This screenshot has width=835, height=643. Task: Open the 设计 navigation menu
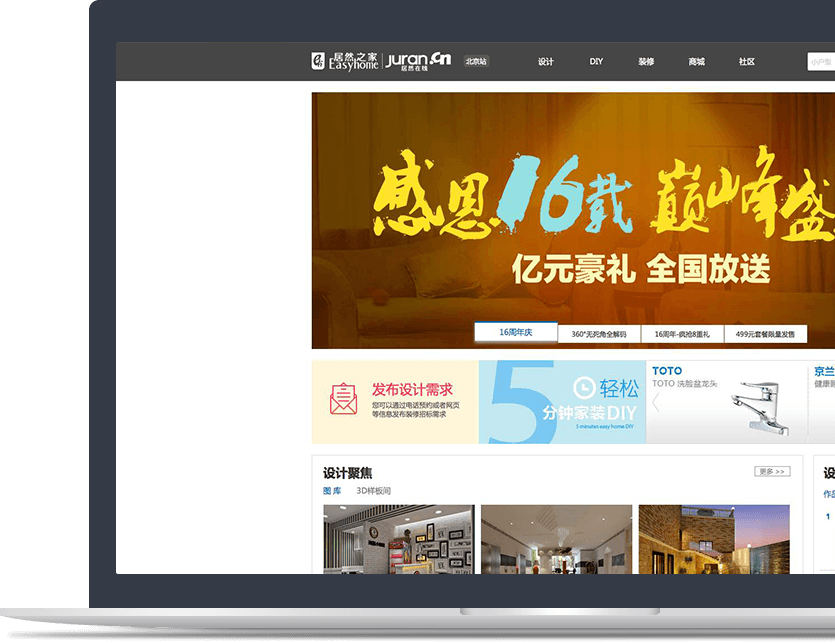click(545, 62)
